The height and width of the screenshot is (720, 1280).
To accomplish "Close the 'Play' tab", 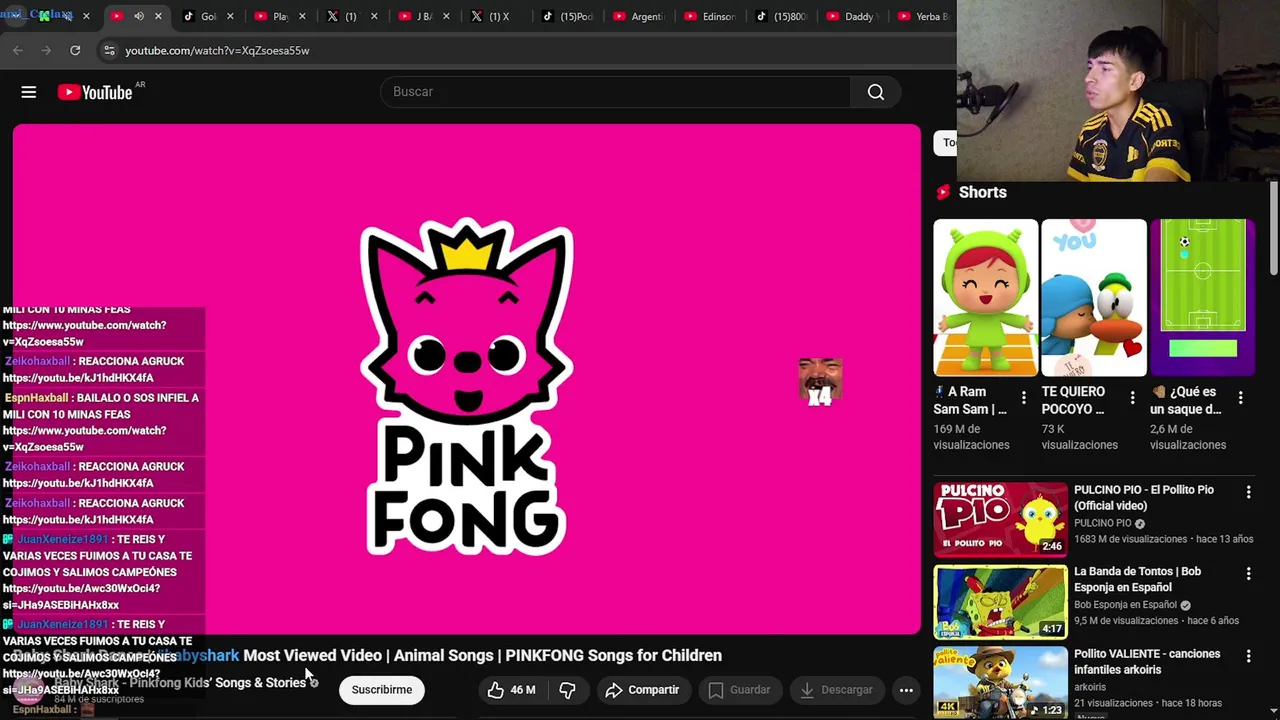I will tap(302, 16).
